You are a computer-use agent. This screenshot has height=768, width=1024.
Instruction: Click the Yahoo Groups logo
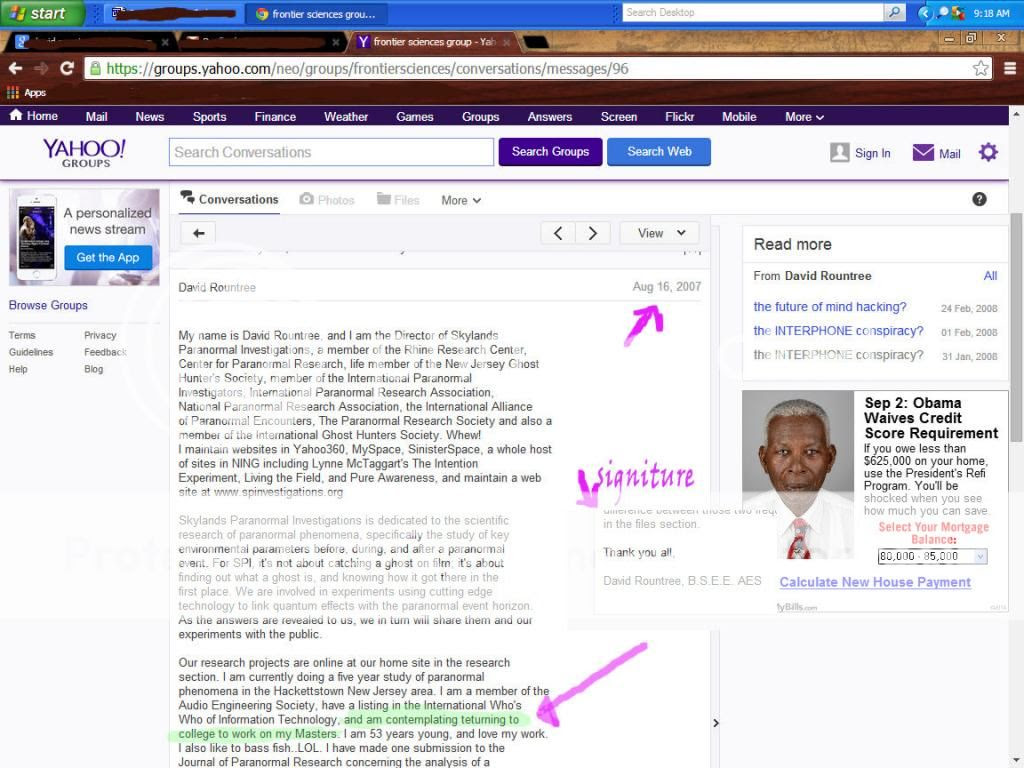click(84, 153)
